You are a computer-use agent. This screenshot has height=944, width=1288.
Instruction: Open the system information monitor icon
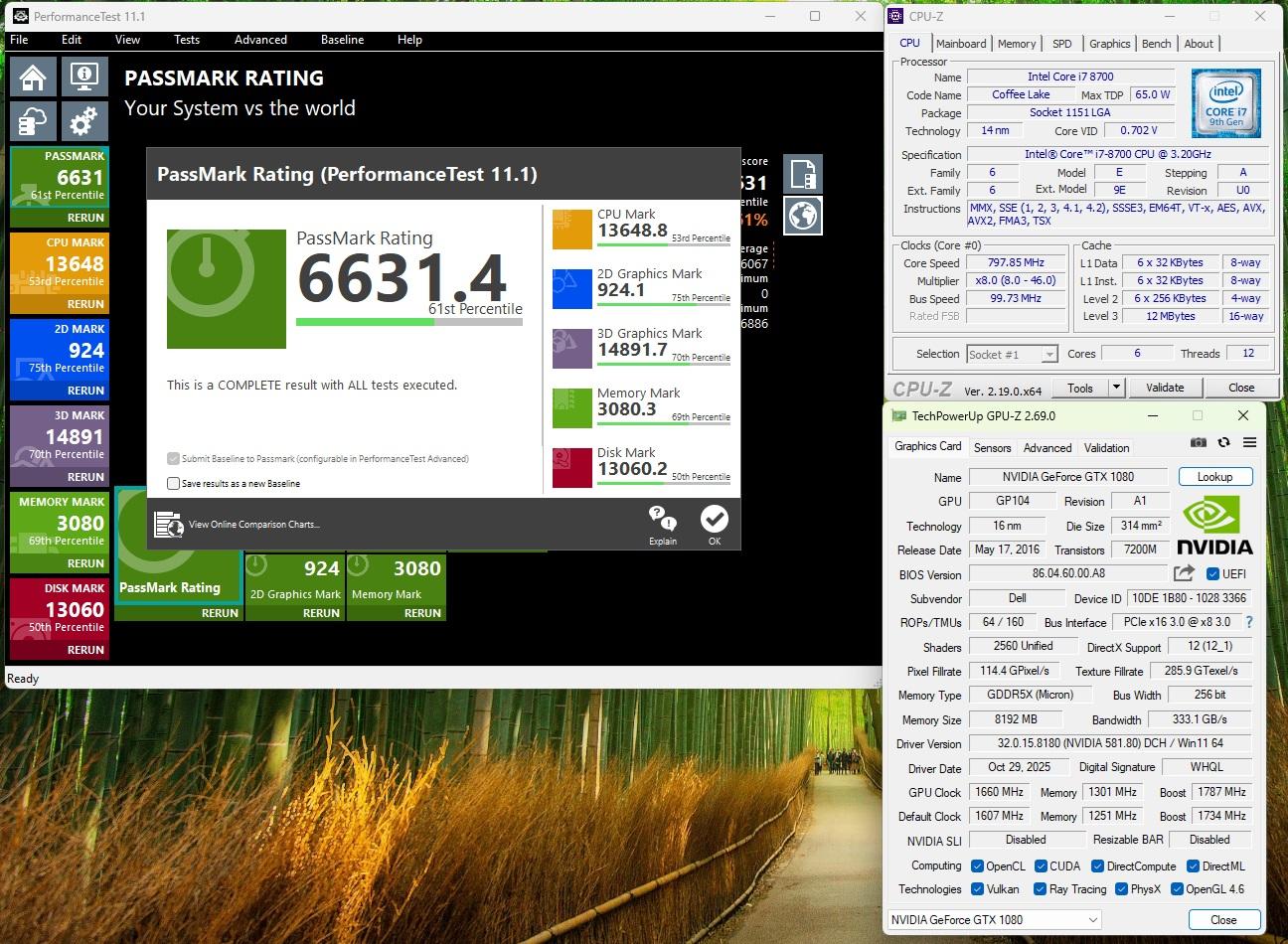[x=84, y=78]
